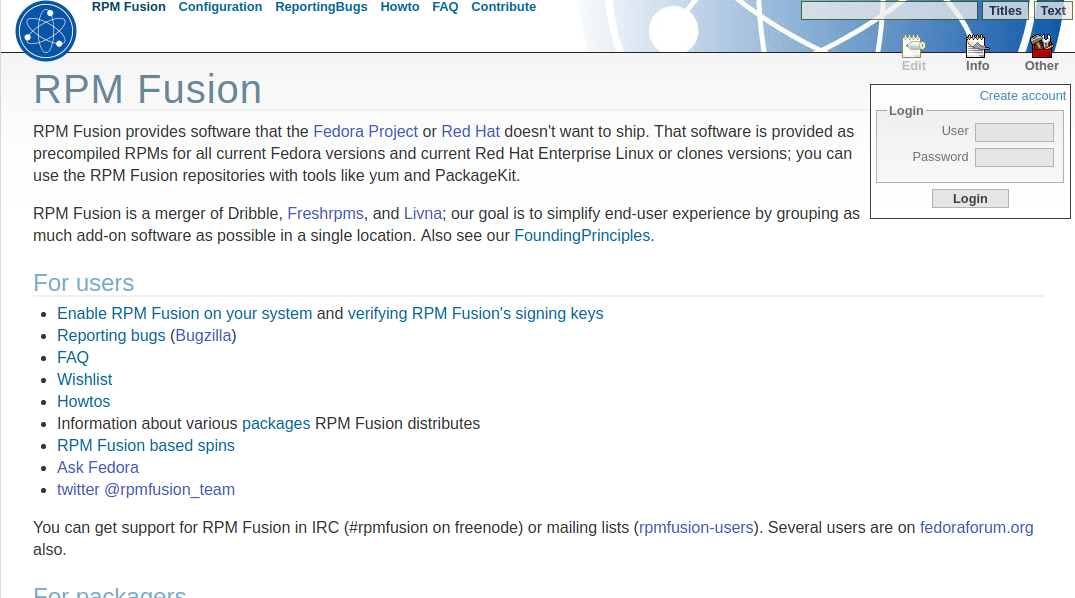Open the Create account link

pos(1022,95)
